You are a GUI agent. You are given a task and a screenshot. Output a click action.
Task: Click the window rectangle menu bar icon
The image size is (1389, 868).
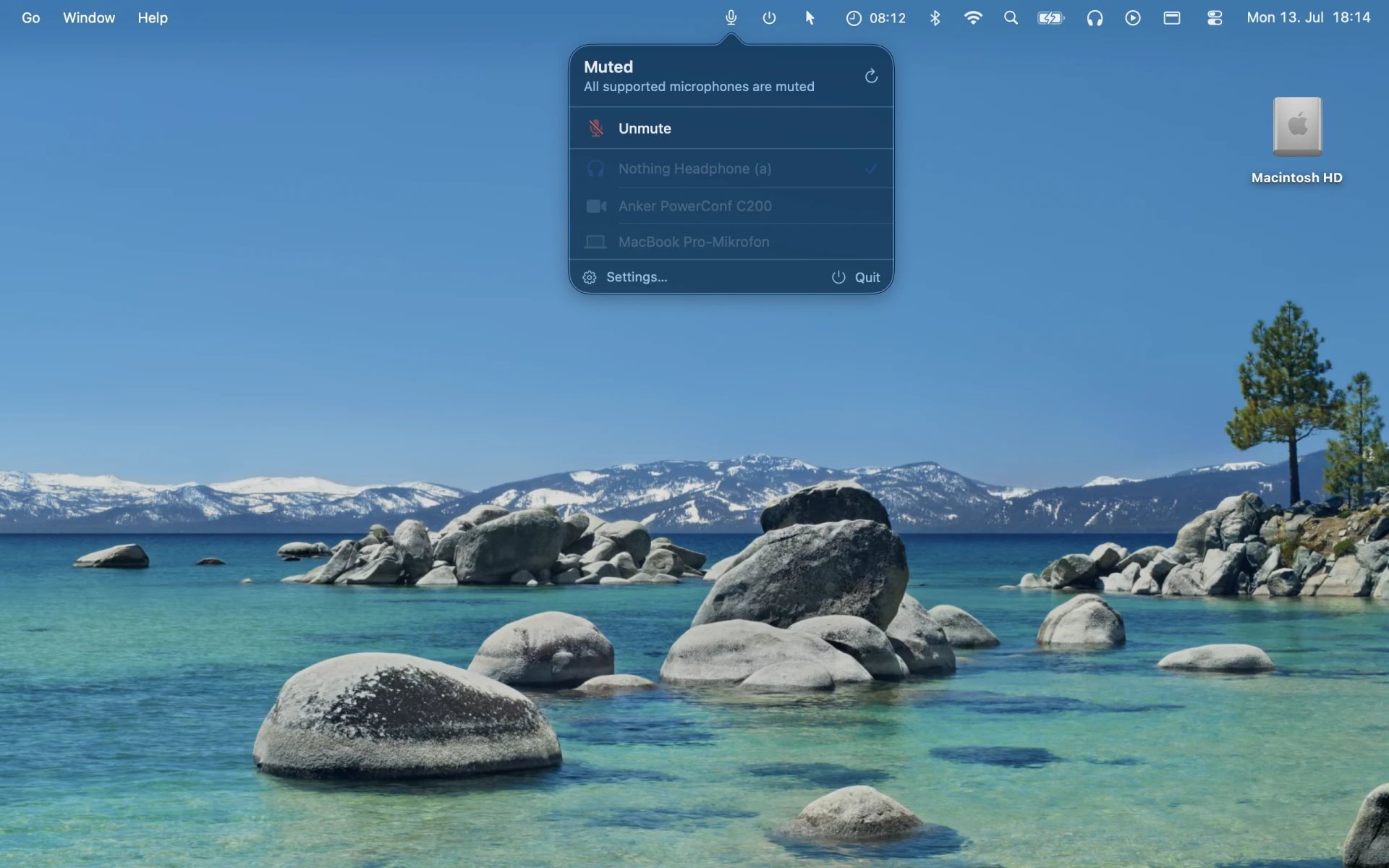(x=1172, y=18)
